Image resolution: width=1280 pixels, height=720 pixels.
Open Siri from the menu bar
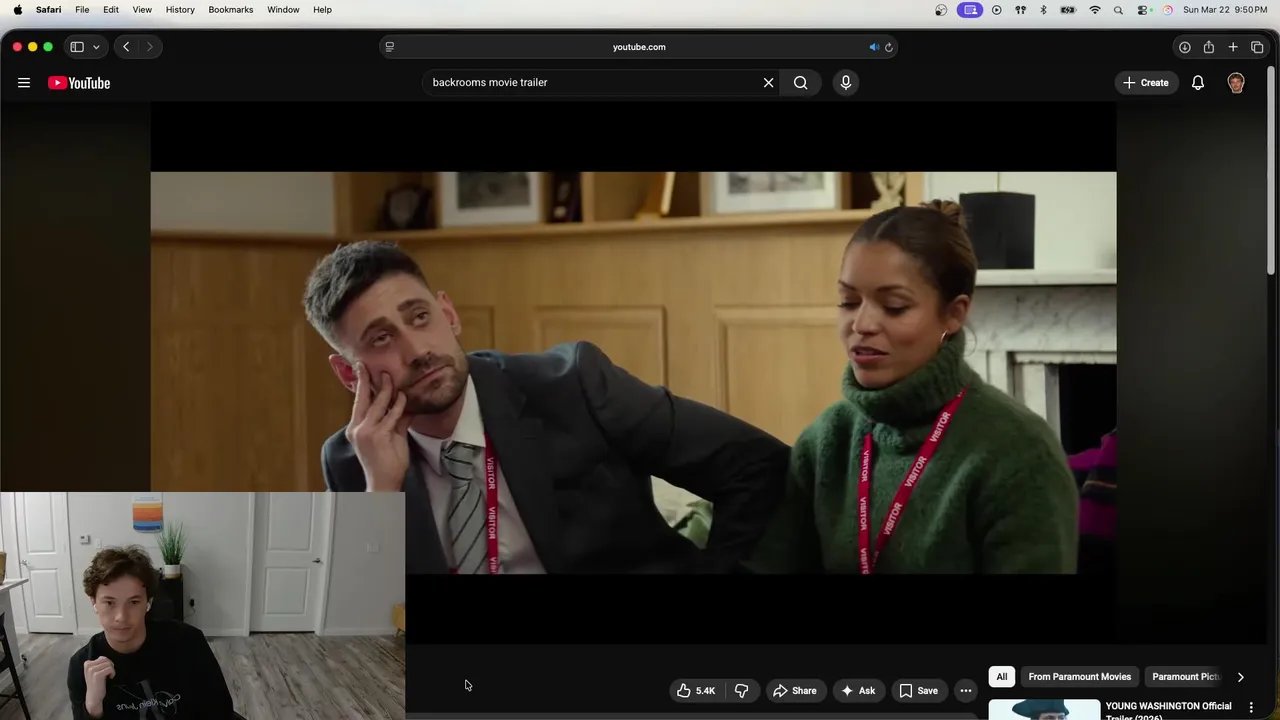pyautogui.click(x=1167, y=10)
